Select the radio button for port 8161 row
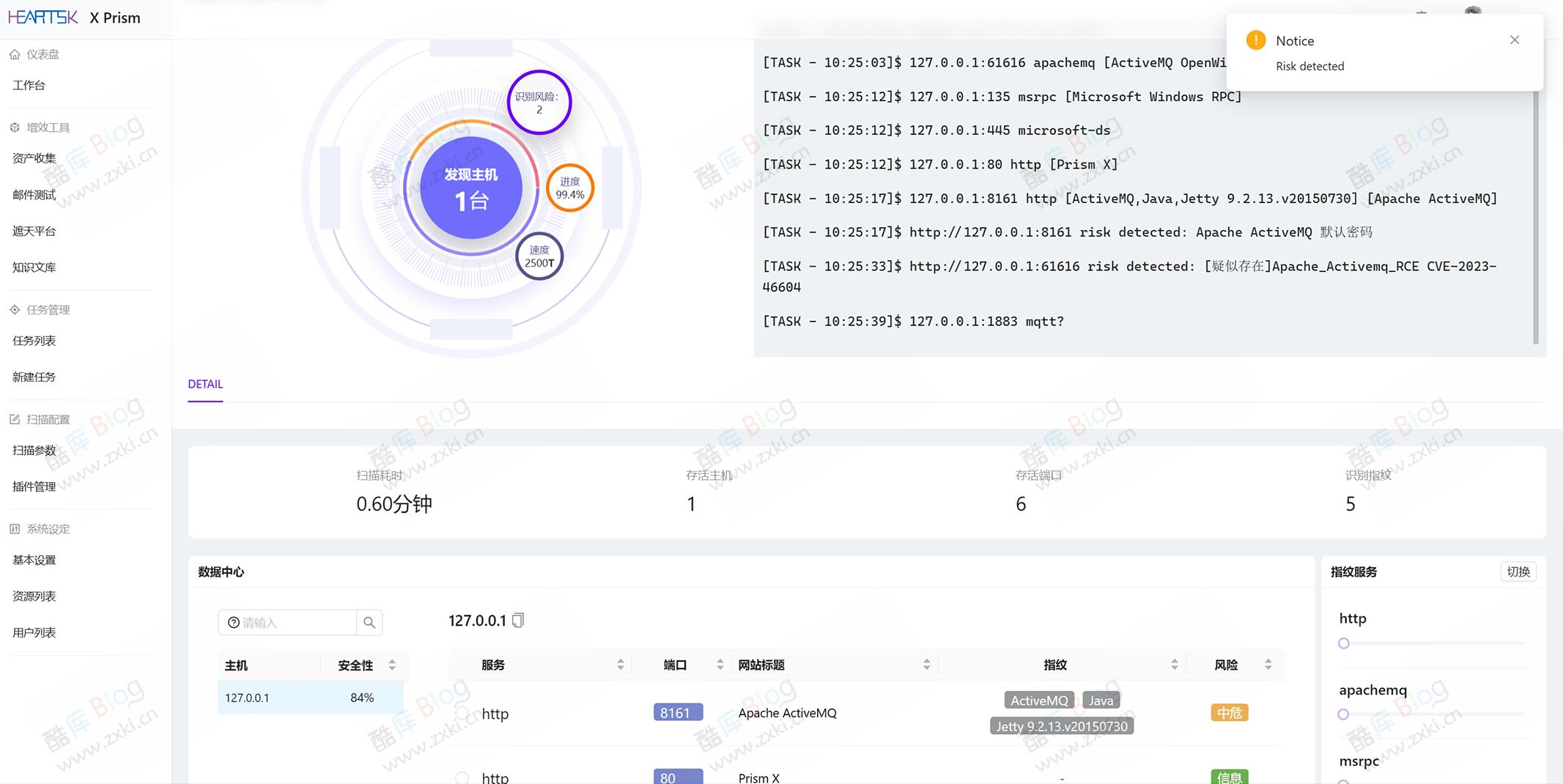The height and width of the screenshot is (784, 1563). click(x=462, y=713)
